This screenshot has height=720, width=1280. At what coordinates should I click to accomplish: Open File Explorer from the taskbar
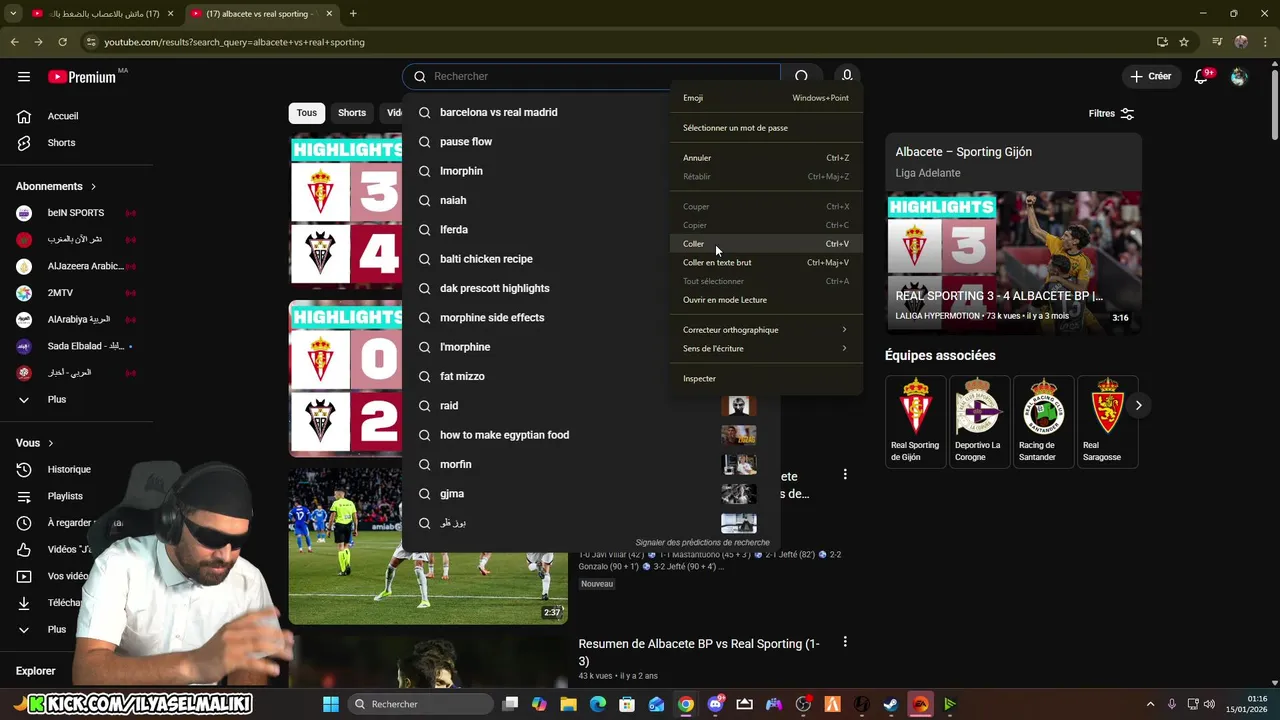[x=568, y=704]
